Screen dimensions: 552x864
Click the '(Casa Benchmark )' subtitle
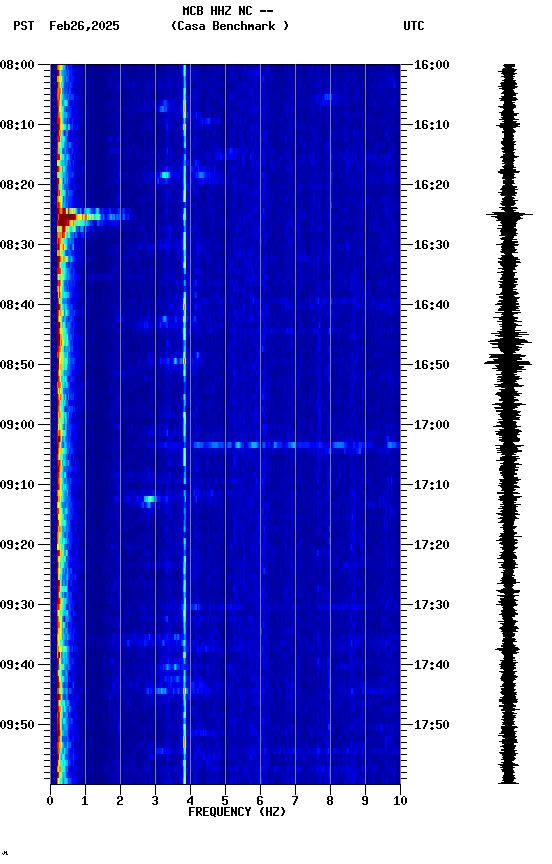(x=230, y=26)
